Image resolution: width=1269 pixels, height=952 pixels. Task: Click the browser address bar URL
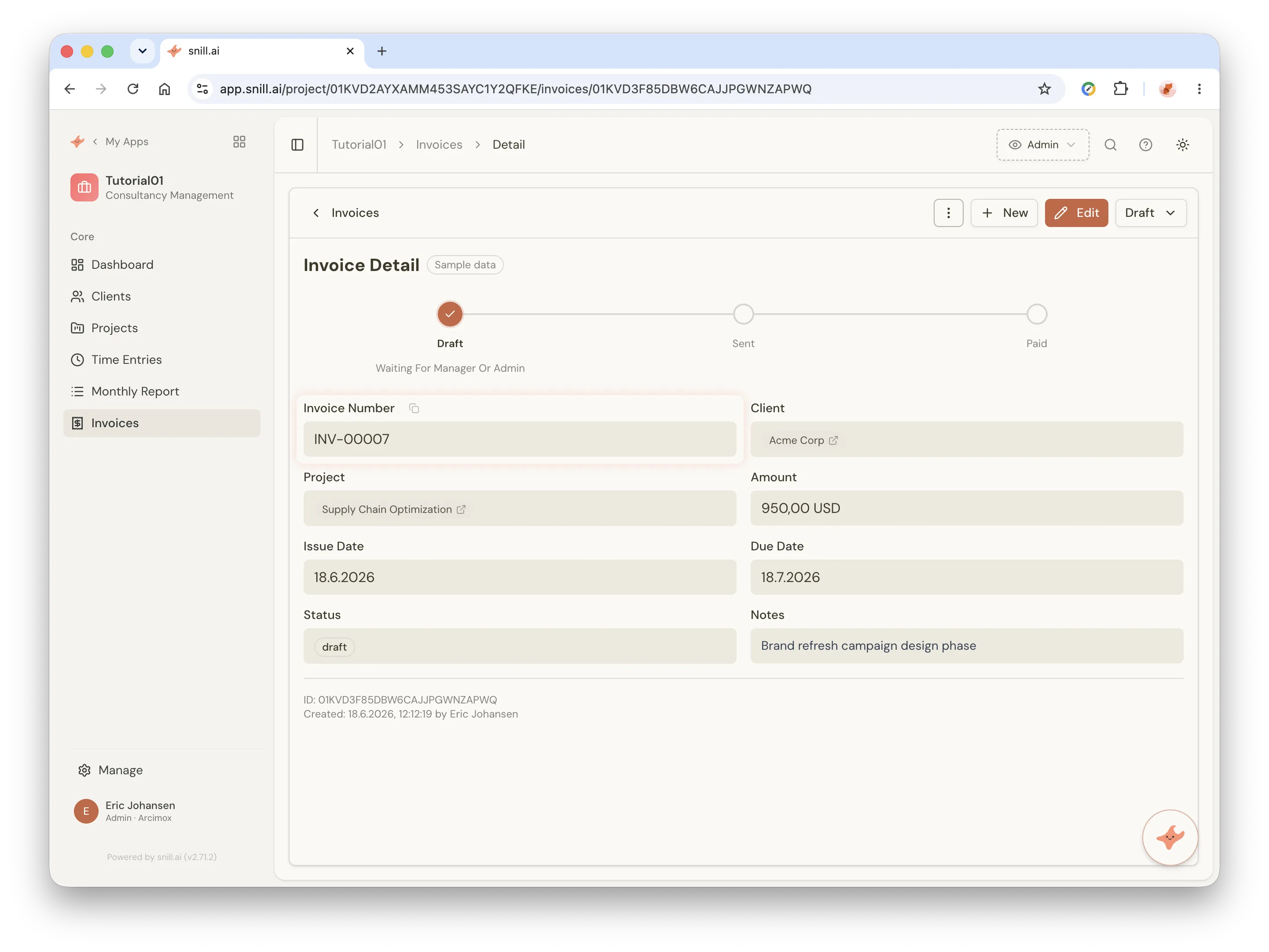516,89
